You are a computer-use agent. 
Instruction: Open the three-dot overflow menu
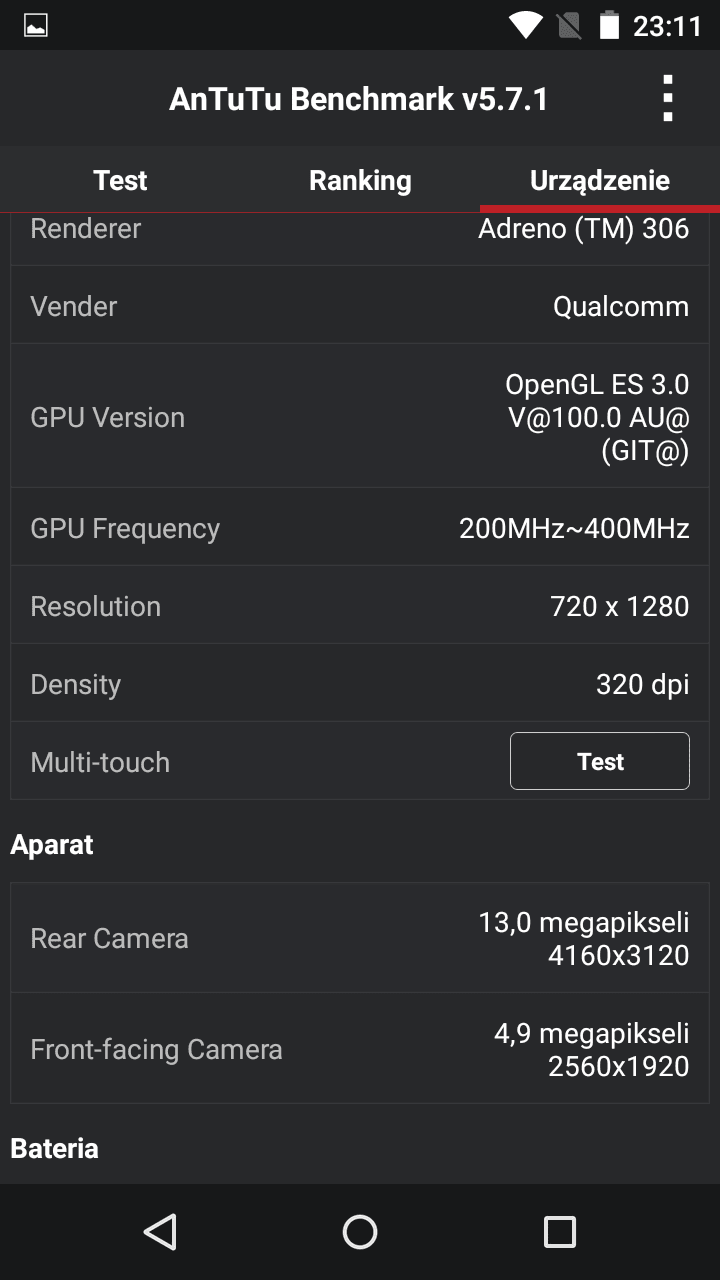point(667,99)
